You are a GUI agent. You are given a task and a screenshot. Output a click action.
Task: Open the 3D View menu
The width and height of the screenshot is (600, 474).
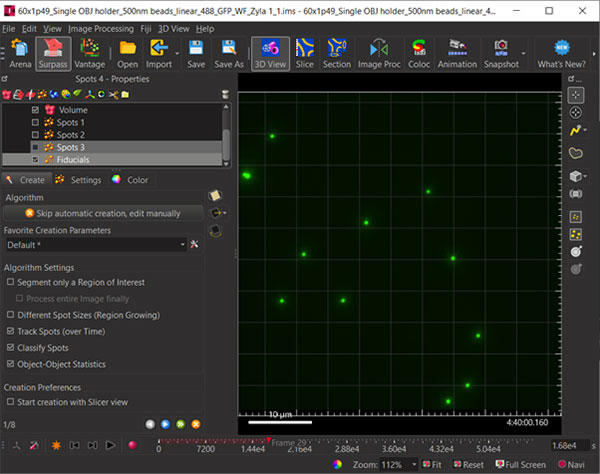[x=174, y=29]
